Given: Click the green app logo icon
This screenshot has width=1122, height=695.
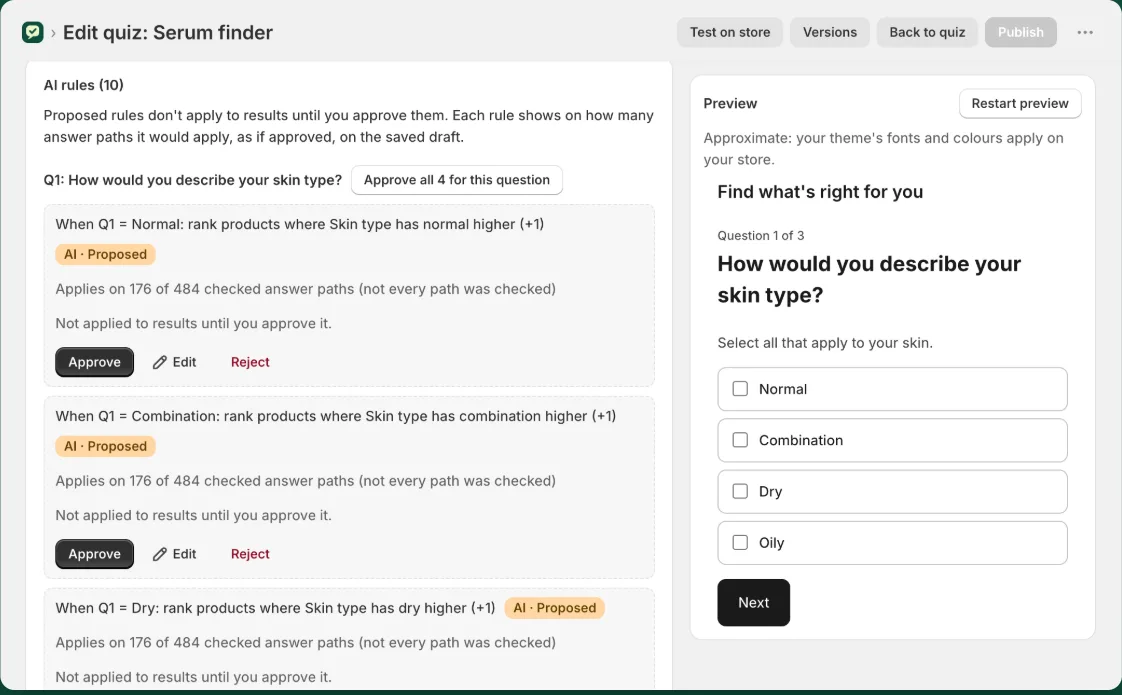Looking at the screenshot, I should point(33,32).
